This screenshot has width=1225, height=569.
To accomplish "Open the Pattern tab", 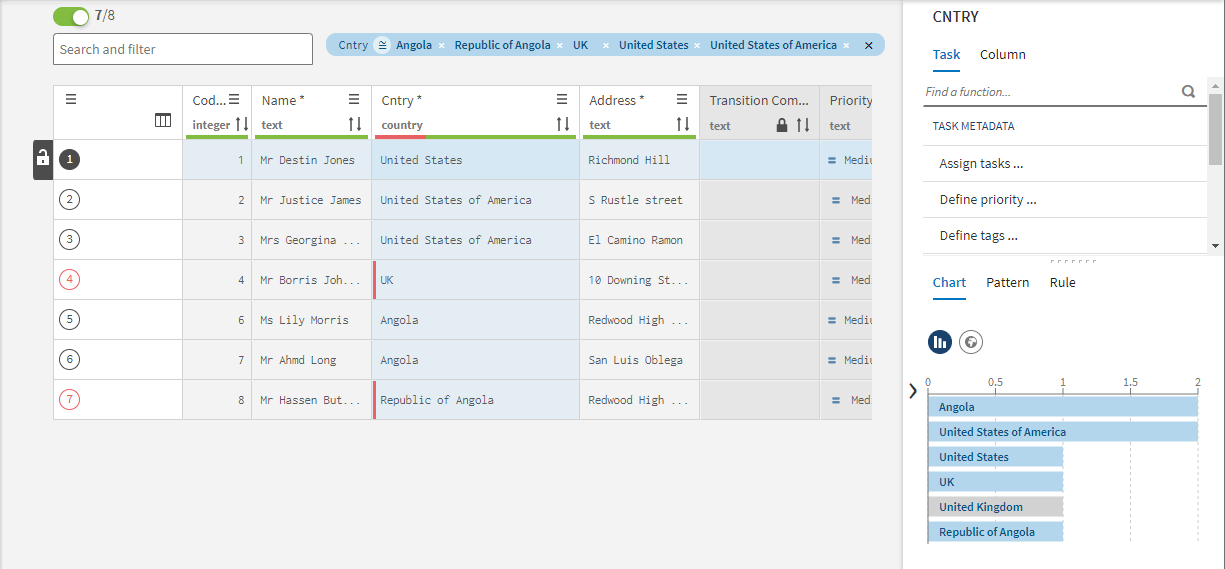I will coord(1007,283).
